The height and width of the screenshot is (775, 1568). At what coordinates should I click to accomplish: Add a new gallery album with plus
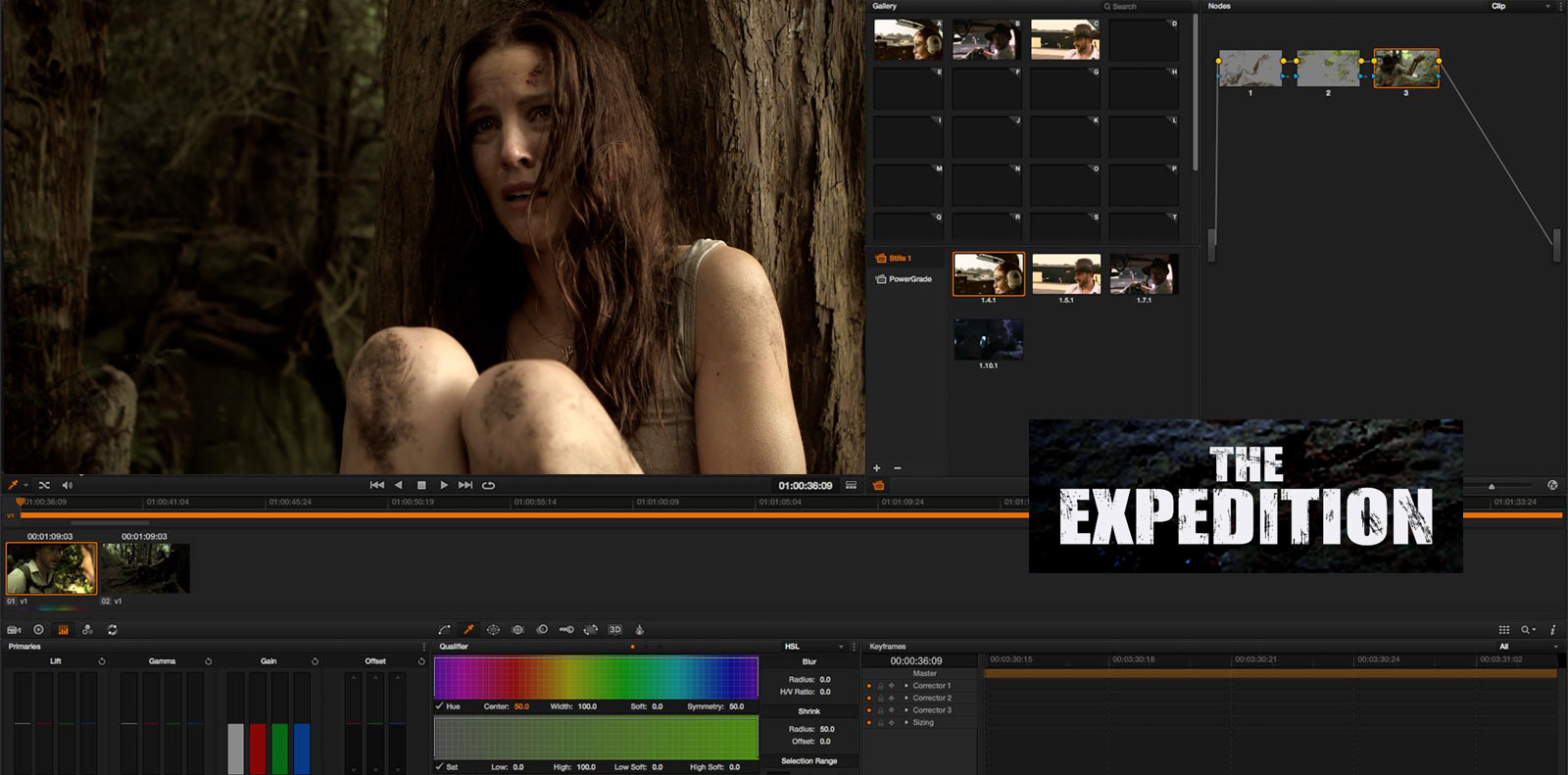point(877,468)
